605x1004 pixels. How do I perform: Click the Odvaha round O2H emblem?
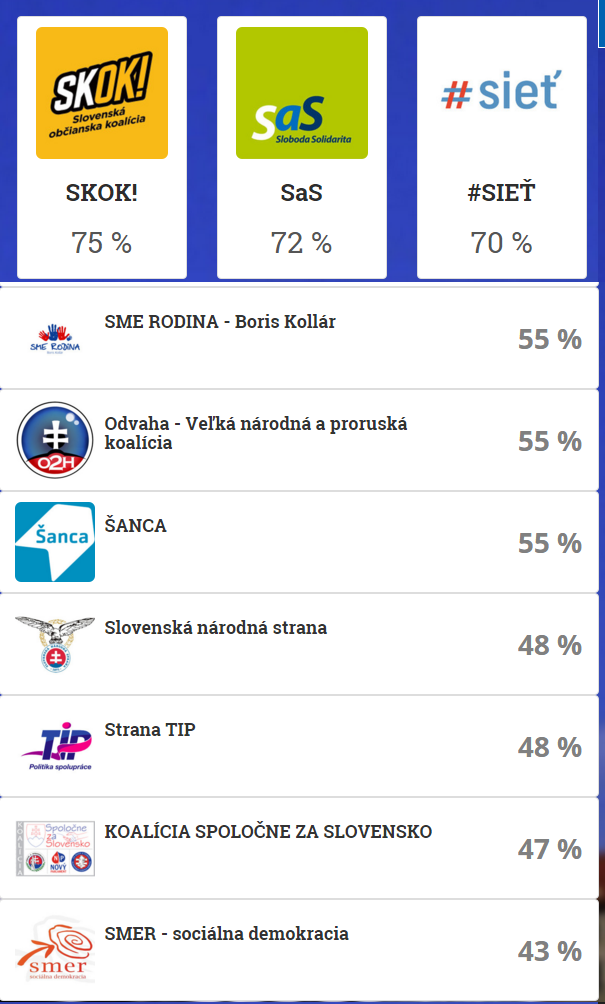click(x=55, y=440)
